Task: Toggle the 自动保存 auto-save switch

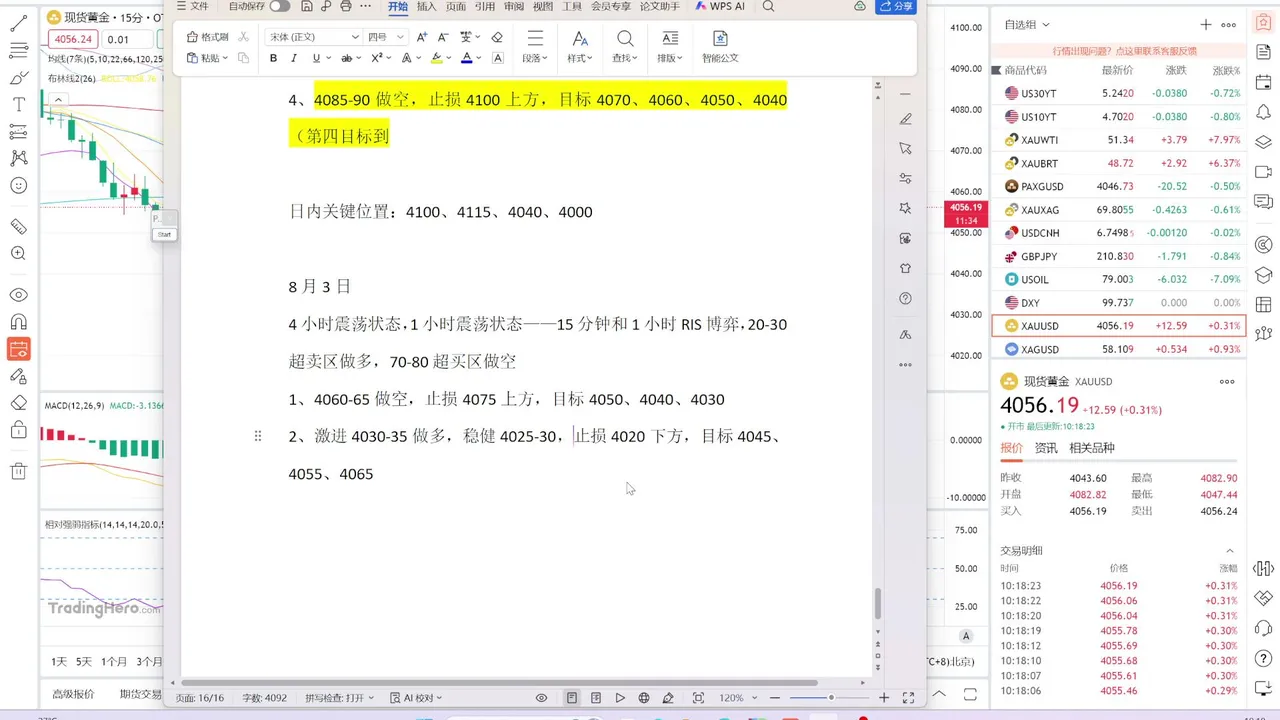Action: [x=280, y=6]
